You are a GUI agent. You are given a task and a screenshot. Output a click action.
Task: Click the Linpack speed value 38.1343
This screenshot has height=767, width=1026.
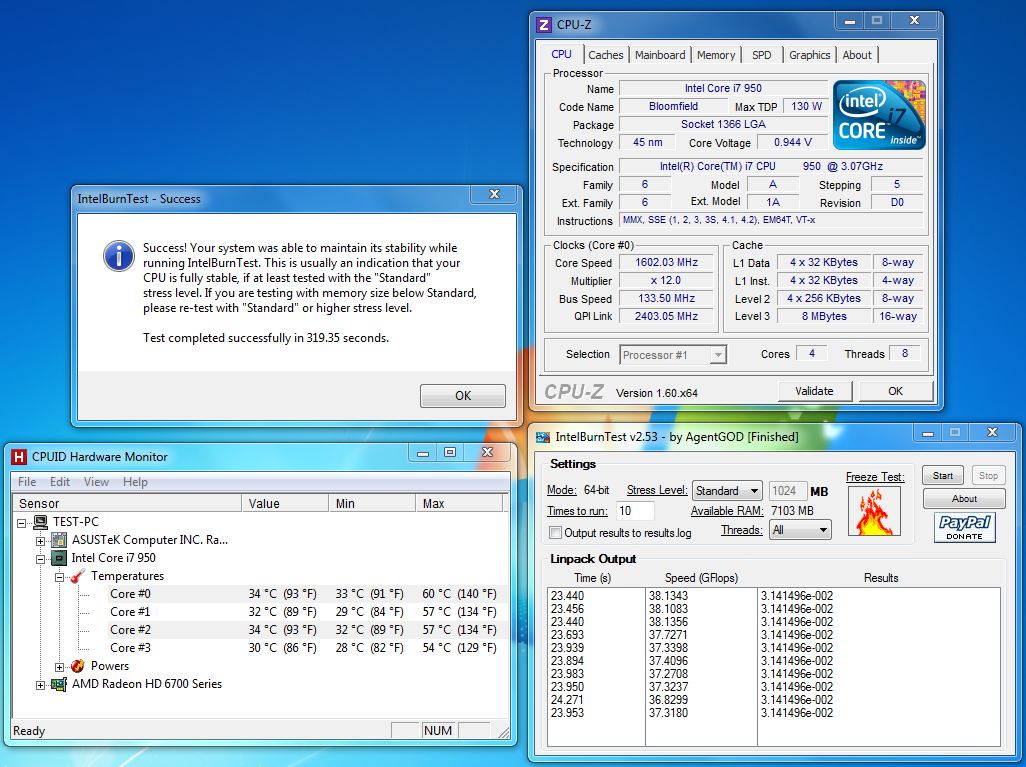click(x=668, y=596)
